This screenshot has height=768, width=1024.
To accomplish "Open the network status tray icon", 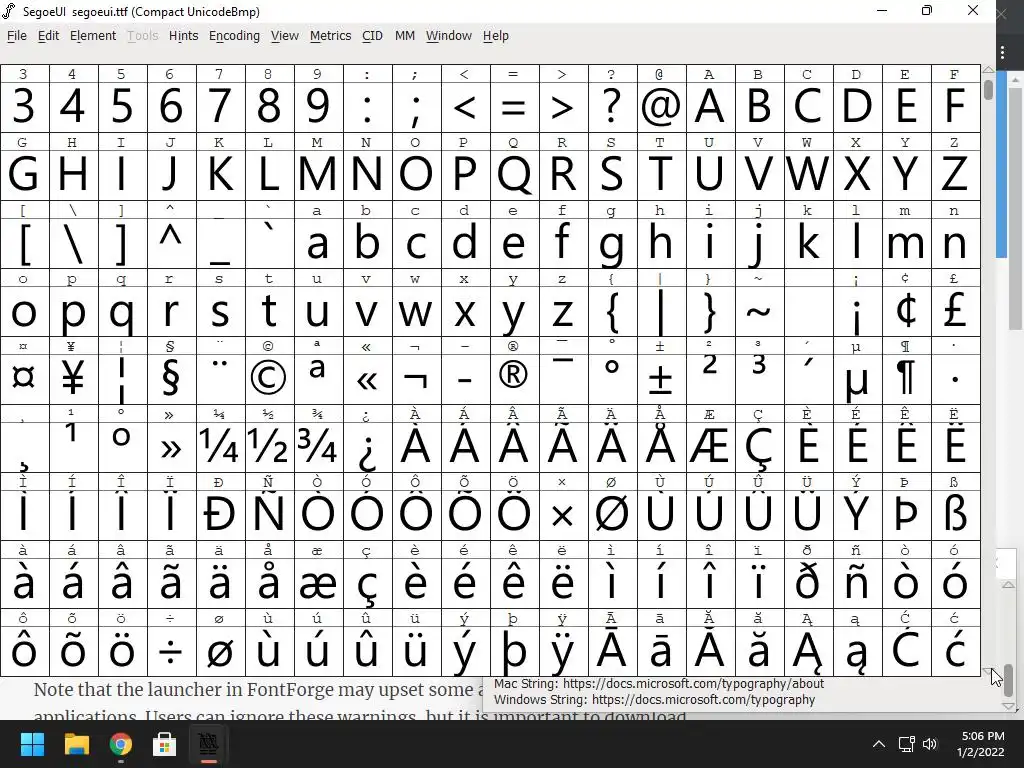I will pyautogui.click(x=906, y=744).
